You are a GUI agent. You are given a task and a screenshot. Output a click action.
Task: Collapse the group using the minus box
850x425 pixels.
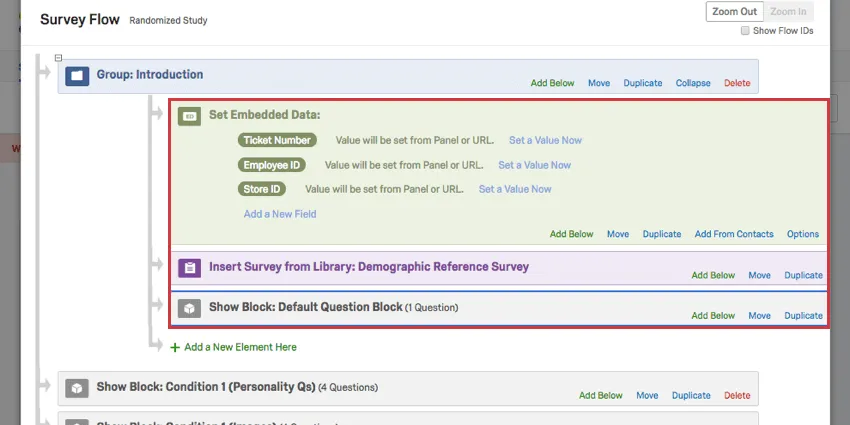coord(59,58)
